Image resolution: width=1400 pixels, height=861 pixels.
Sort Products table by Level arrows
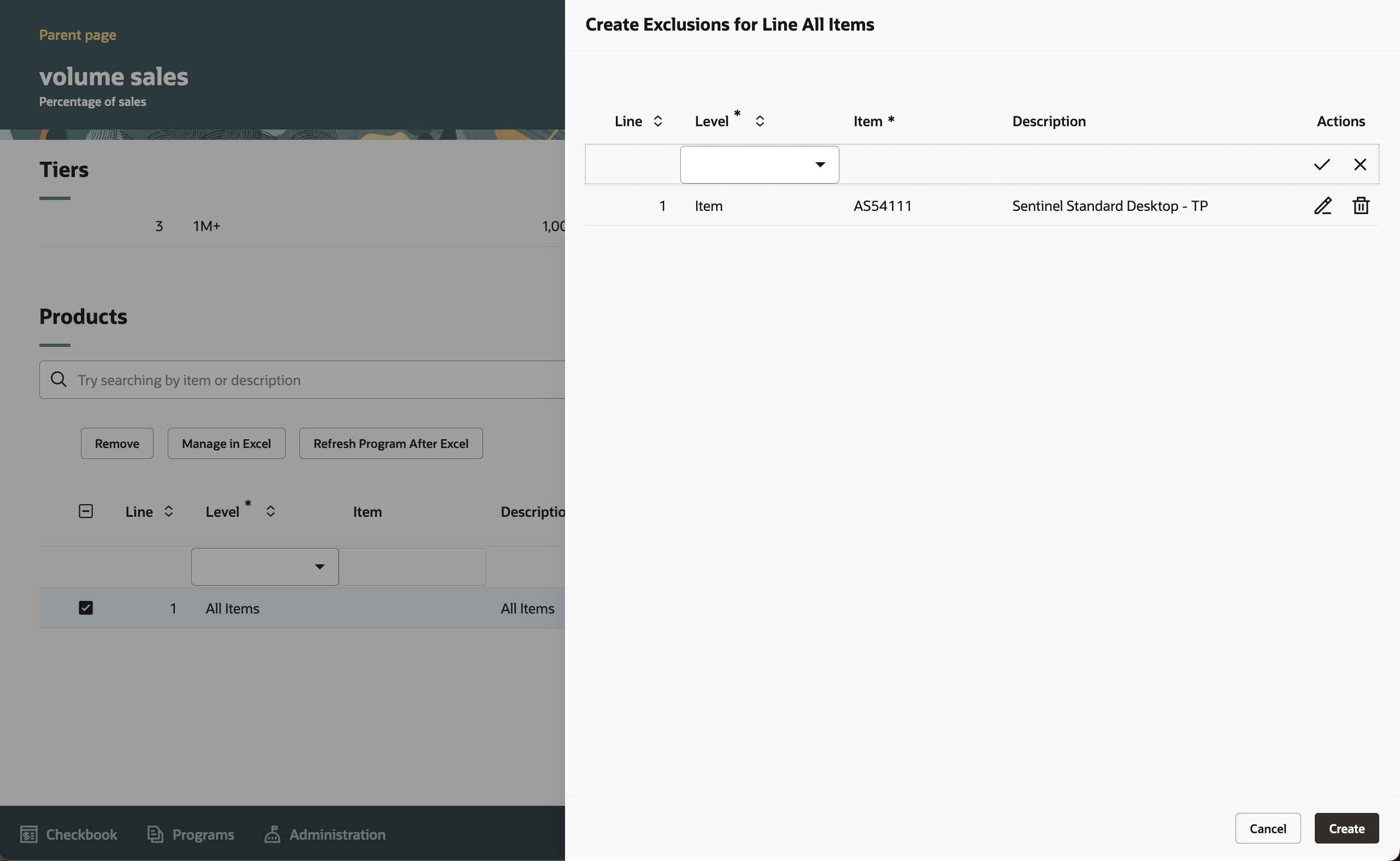pos(270,511)
